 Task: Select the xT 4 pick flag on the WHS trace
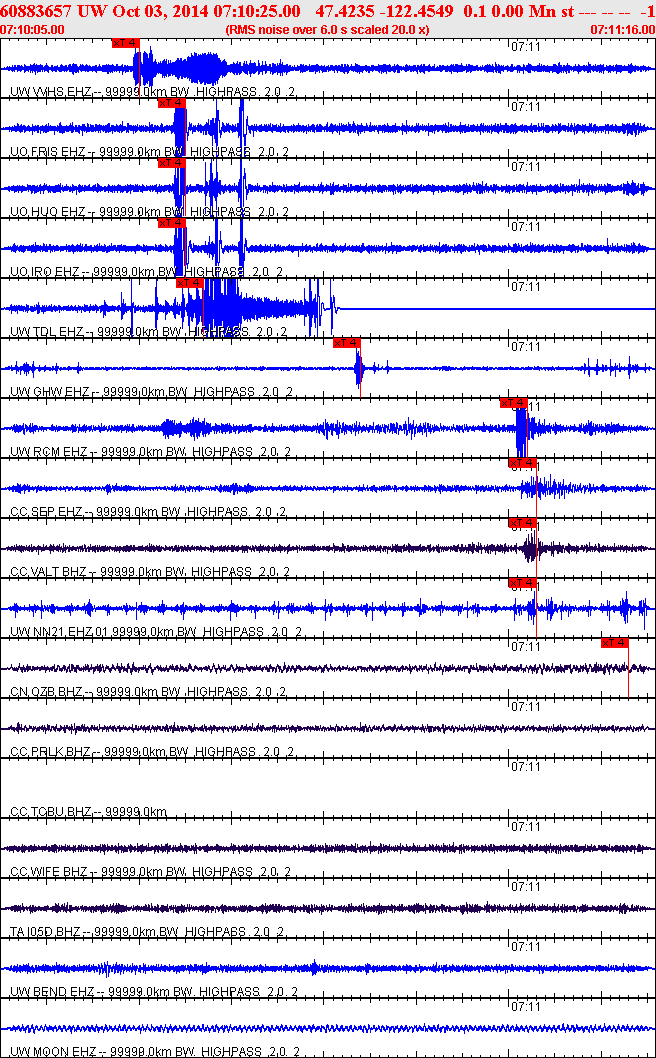pyautogui.click(x=126, y=43)
